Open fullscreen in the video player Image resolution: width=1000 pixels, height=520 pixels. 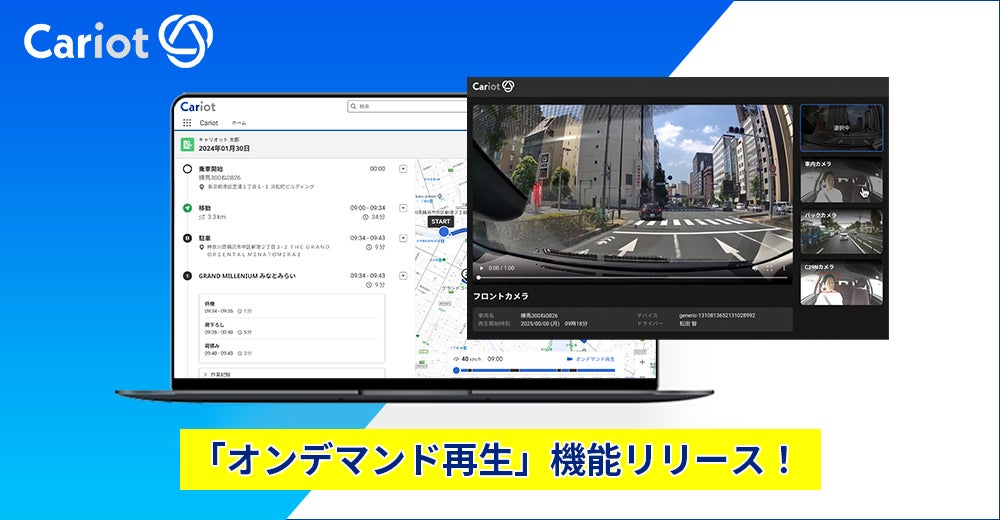tap(769, 269)
